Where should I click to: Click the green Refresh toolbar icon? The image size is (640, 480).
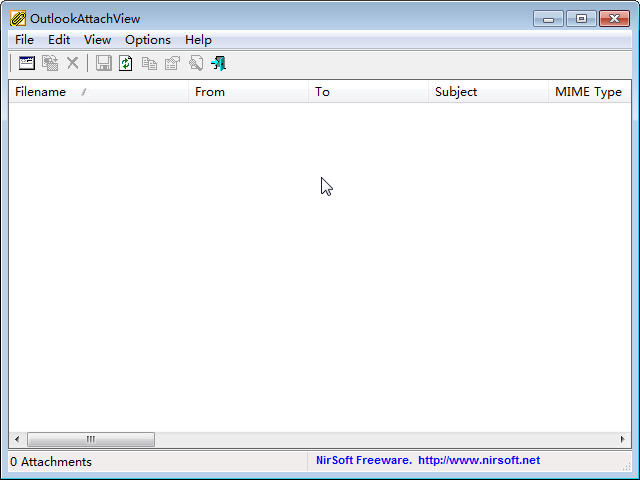126,63
